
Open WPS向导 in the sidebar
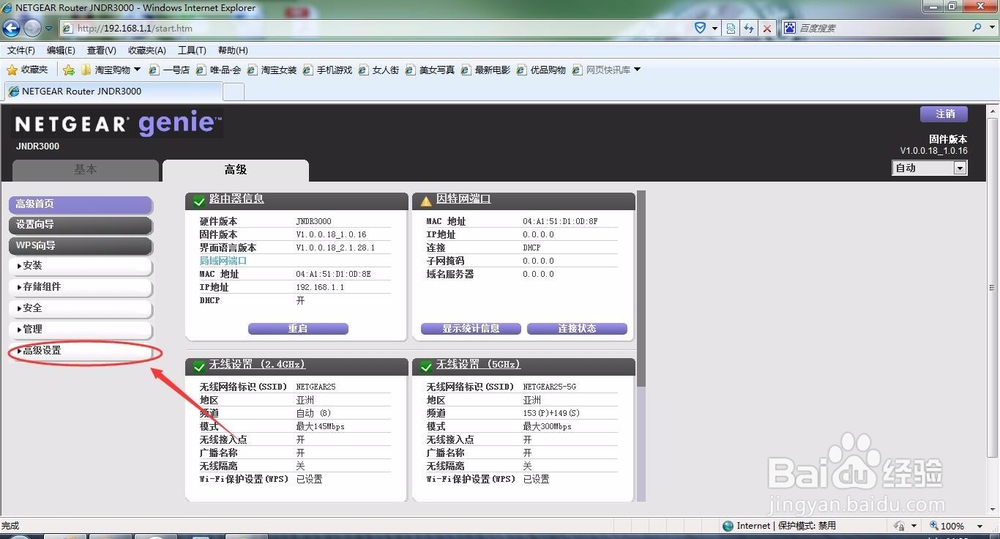[x=80, y=246]
